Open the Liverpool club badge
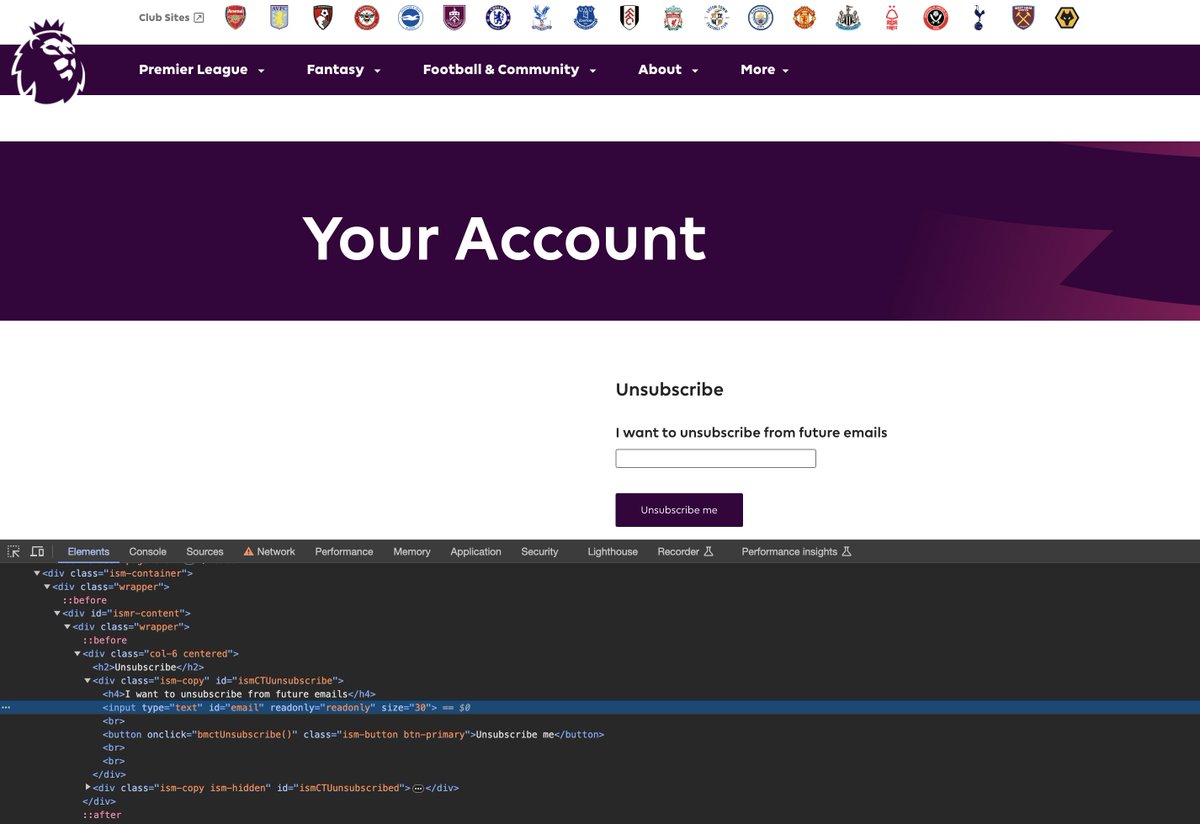The image size is (1200, 824). pyautogui.click(x=673, y=17)
